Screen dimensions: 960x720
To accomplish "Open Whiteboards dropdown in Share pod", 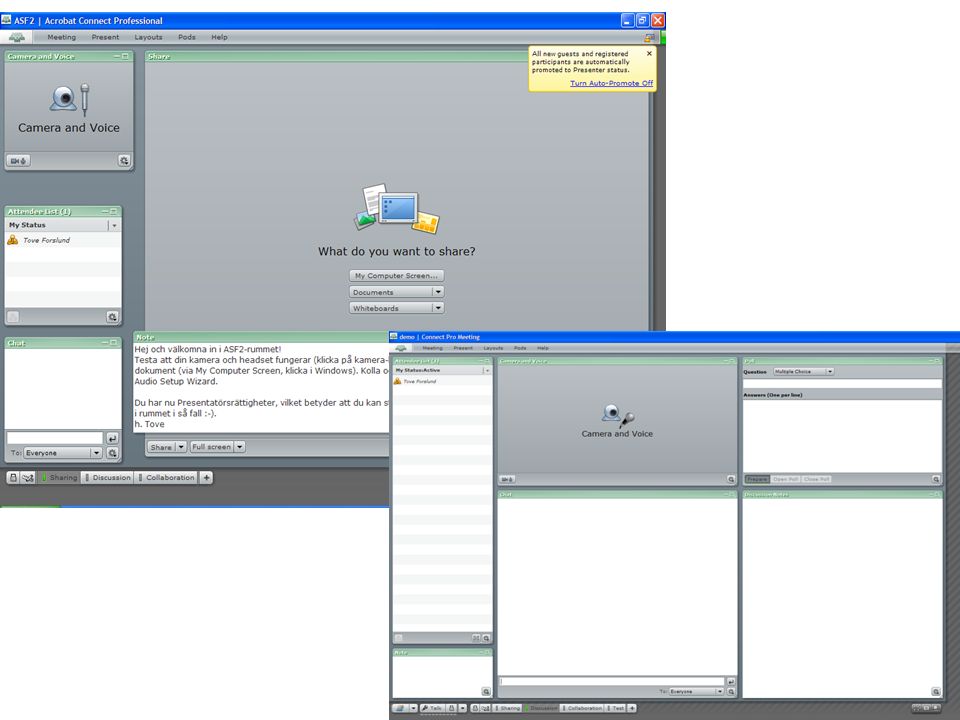I will [438, 308].
